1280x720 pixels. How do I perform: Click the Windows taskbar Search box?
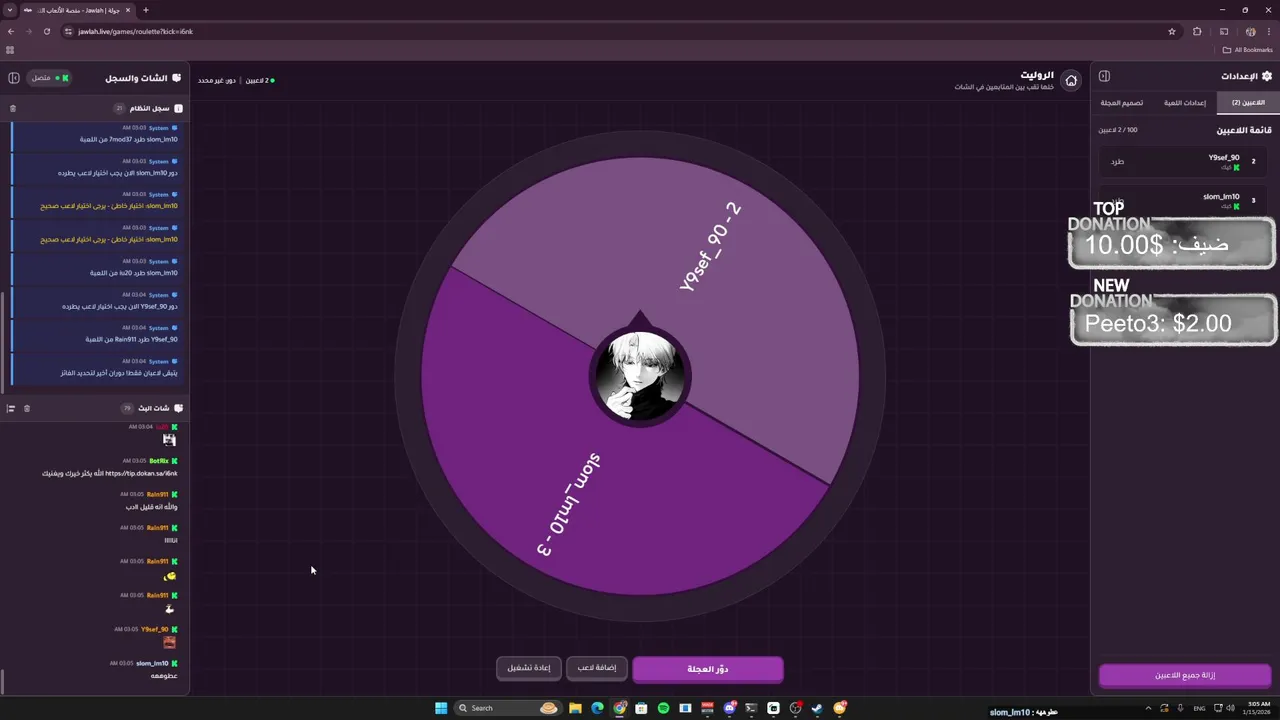508,708
